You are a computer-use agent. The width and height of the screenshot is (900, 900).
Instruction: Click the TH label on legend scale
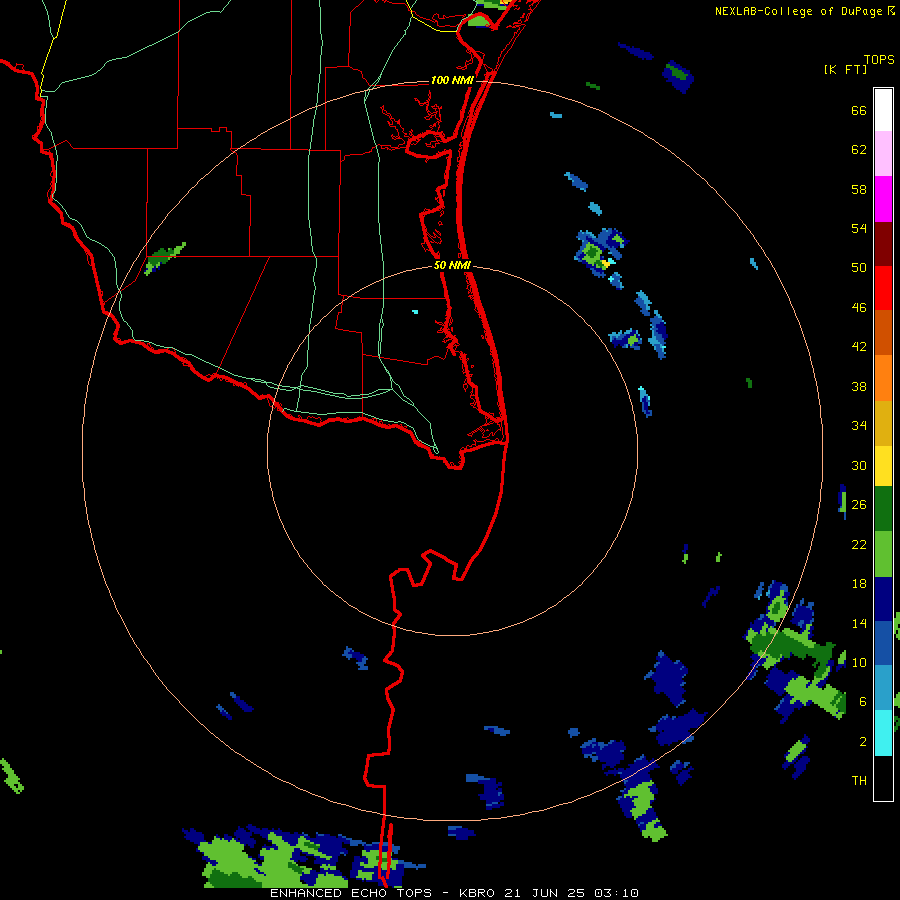point(859,780)
